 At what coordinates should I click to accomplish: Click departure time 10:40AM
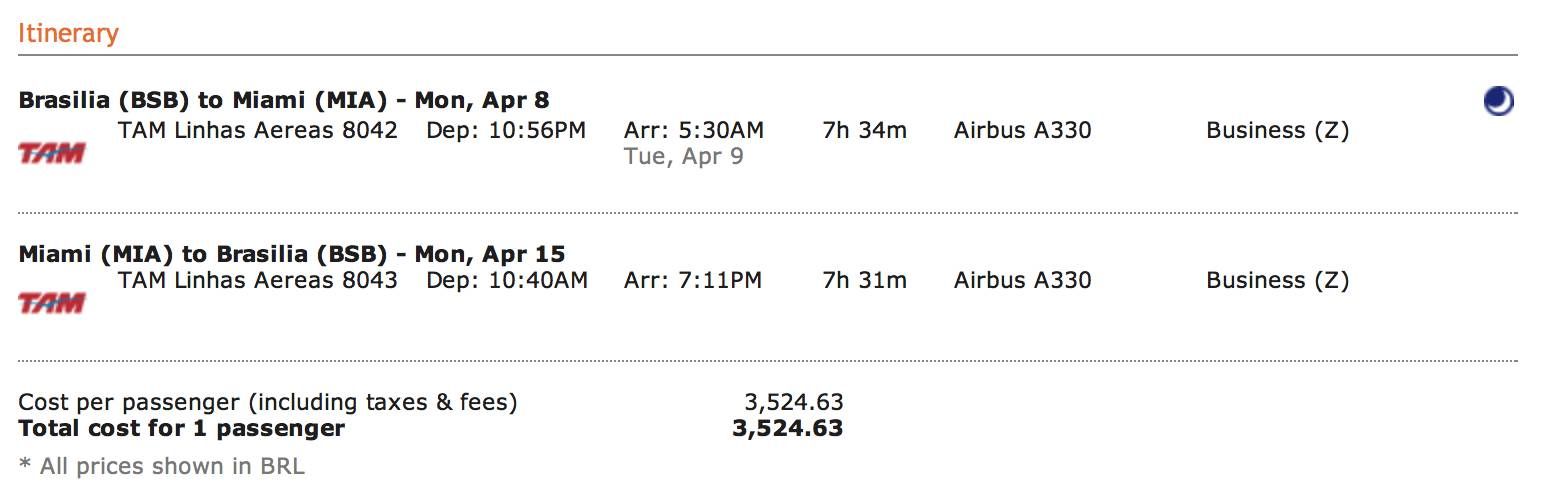(x=507, y=280)
